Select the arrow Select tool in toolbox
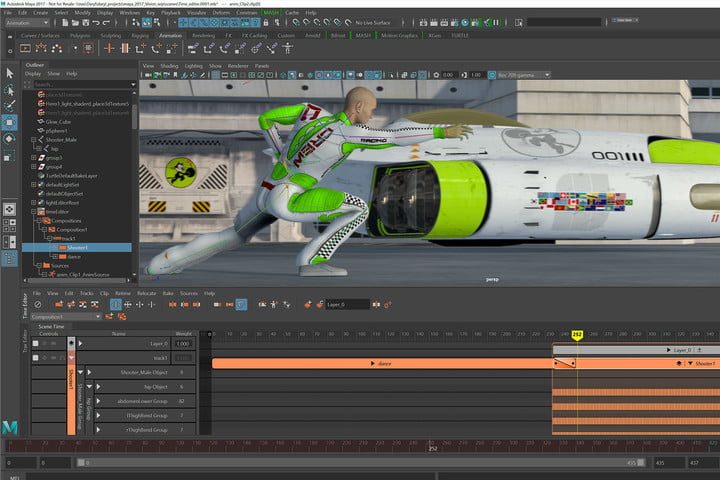This screenshot has height=480, width=720. click(10, 73)
